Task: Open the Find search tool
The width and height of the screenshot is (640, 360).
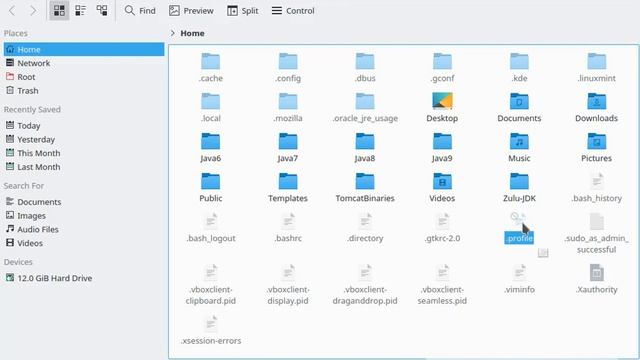Action: click(140, 11)
